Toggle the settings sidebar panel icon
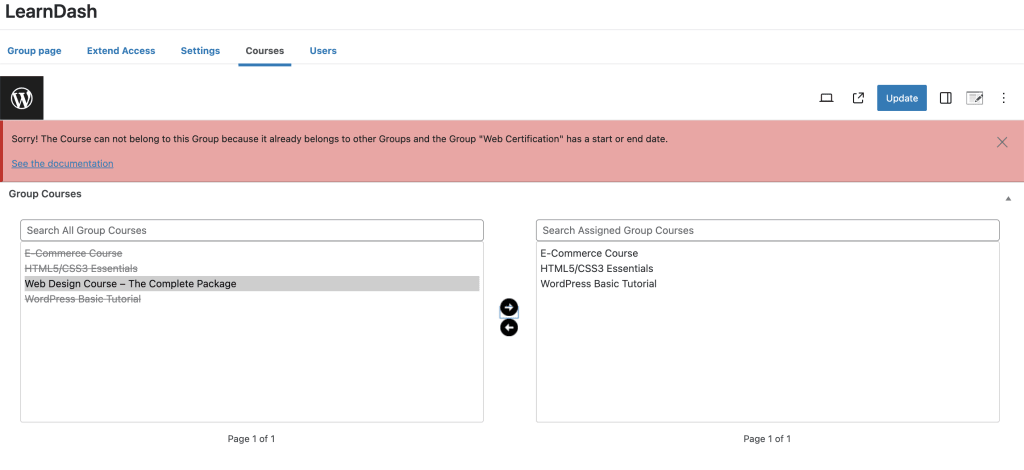 pos(945,98)
